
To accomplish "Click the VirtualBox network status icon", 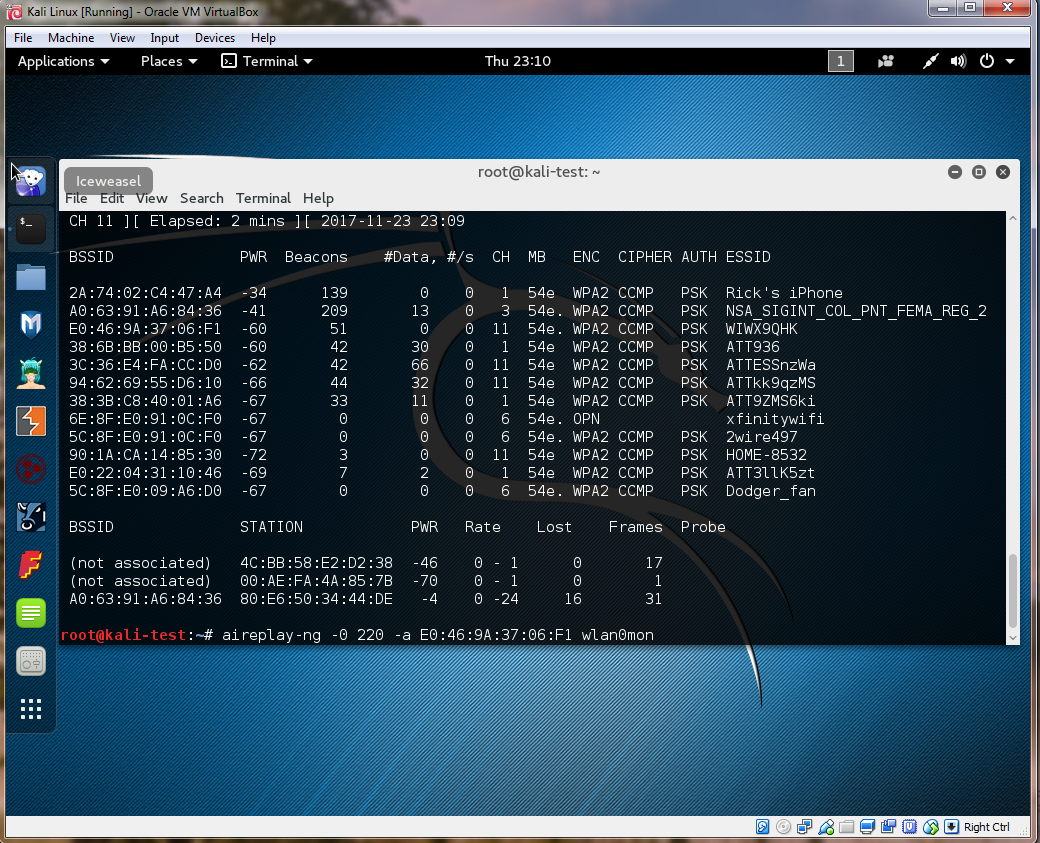I will (805, 826).
